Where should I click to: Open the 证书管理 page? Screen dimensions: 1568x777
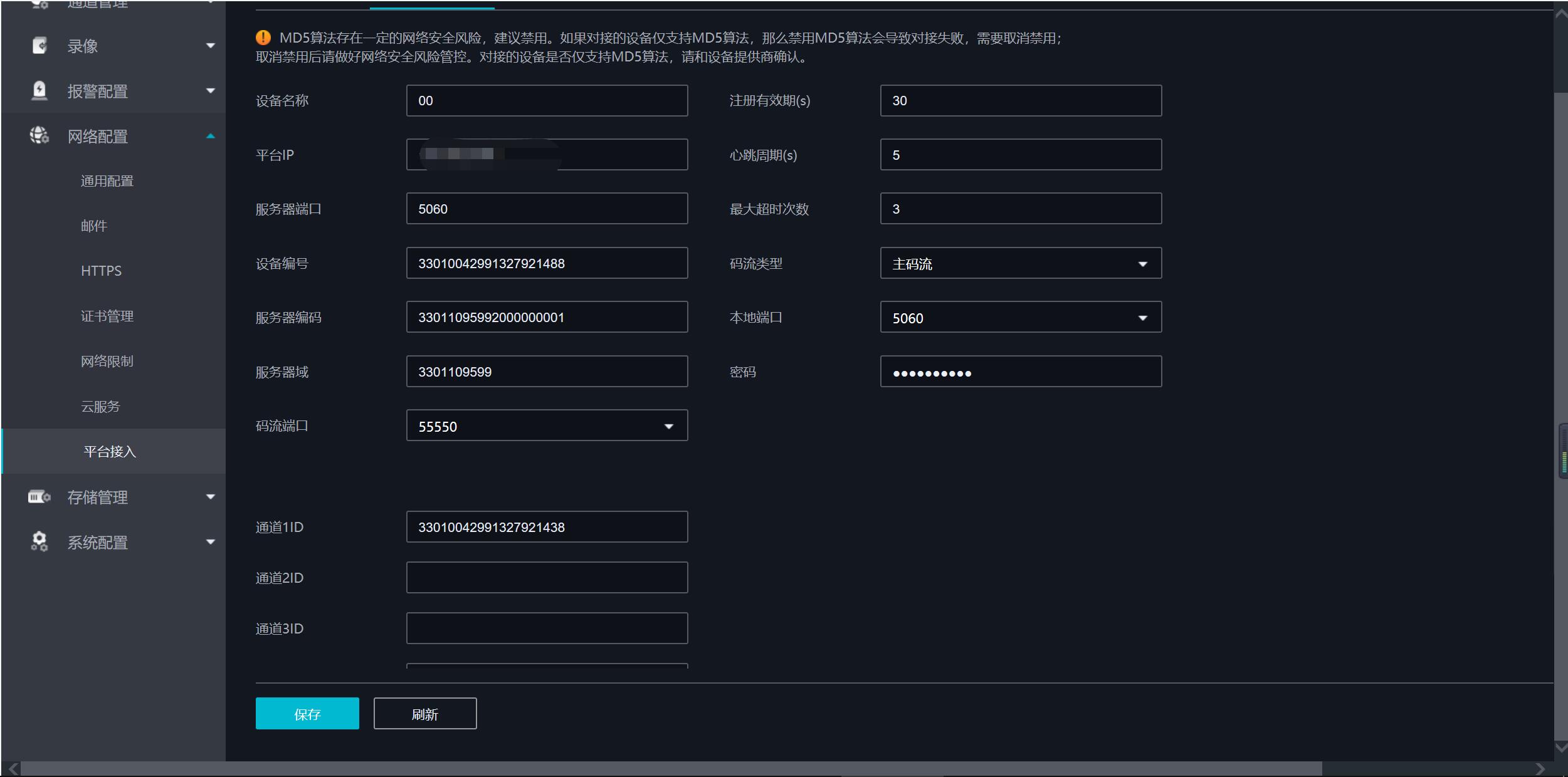[107, 316]
